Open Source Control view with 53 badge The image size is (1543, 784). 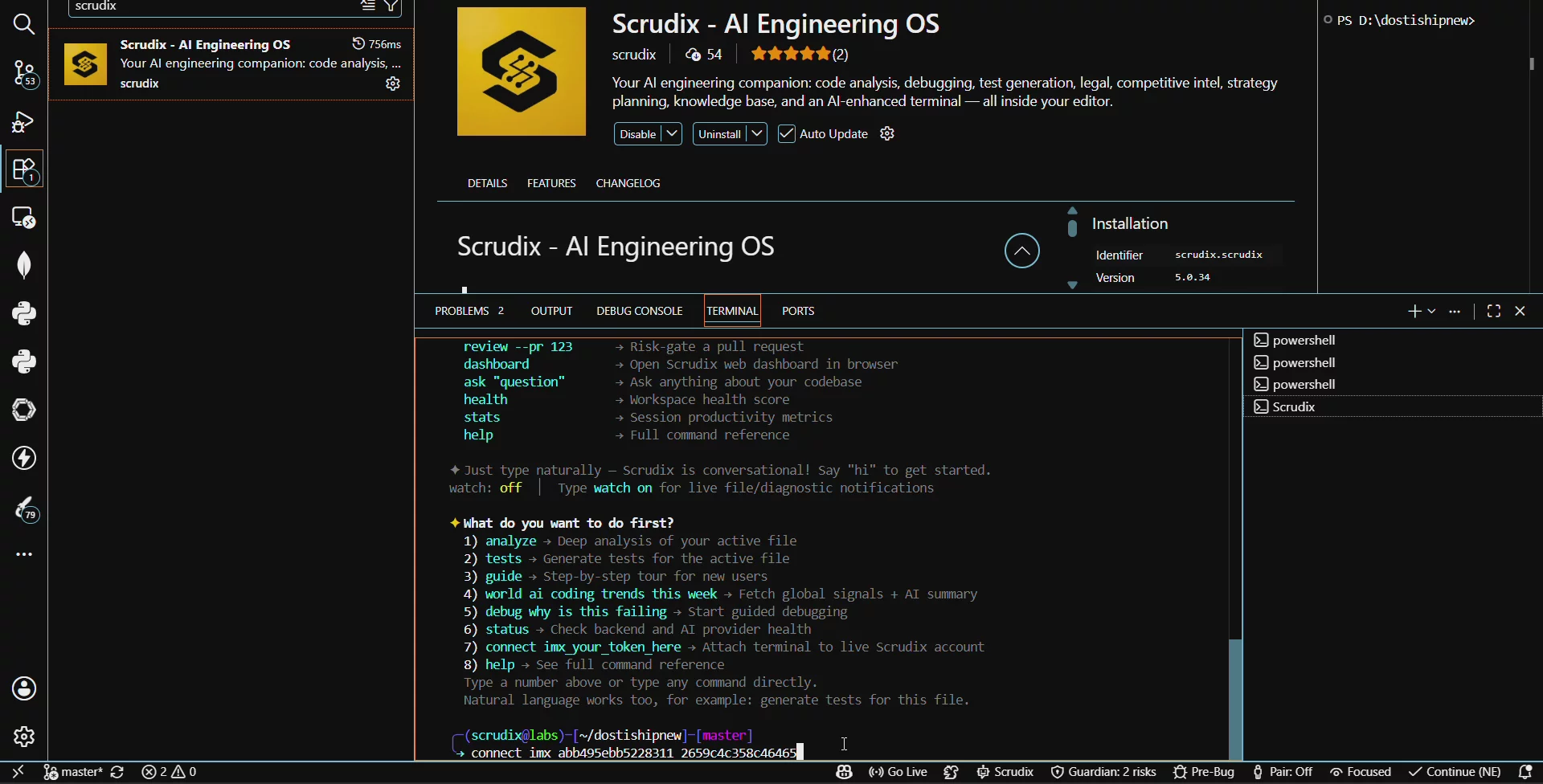coord(24,73)
